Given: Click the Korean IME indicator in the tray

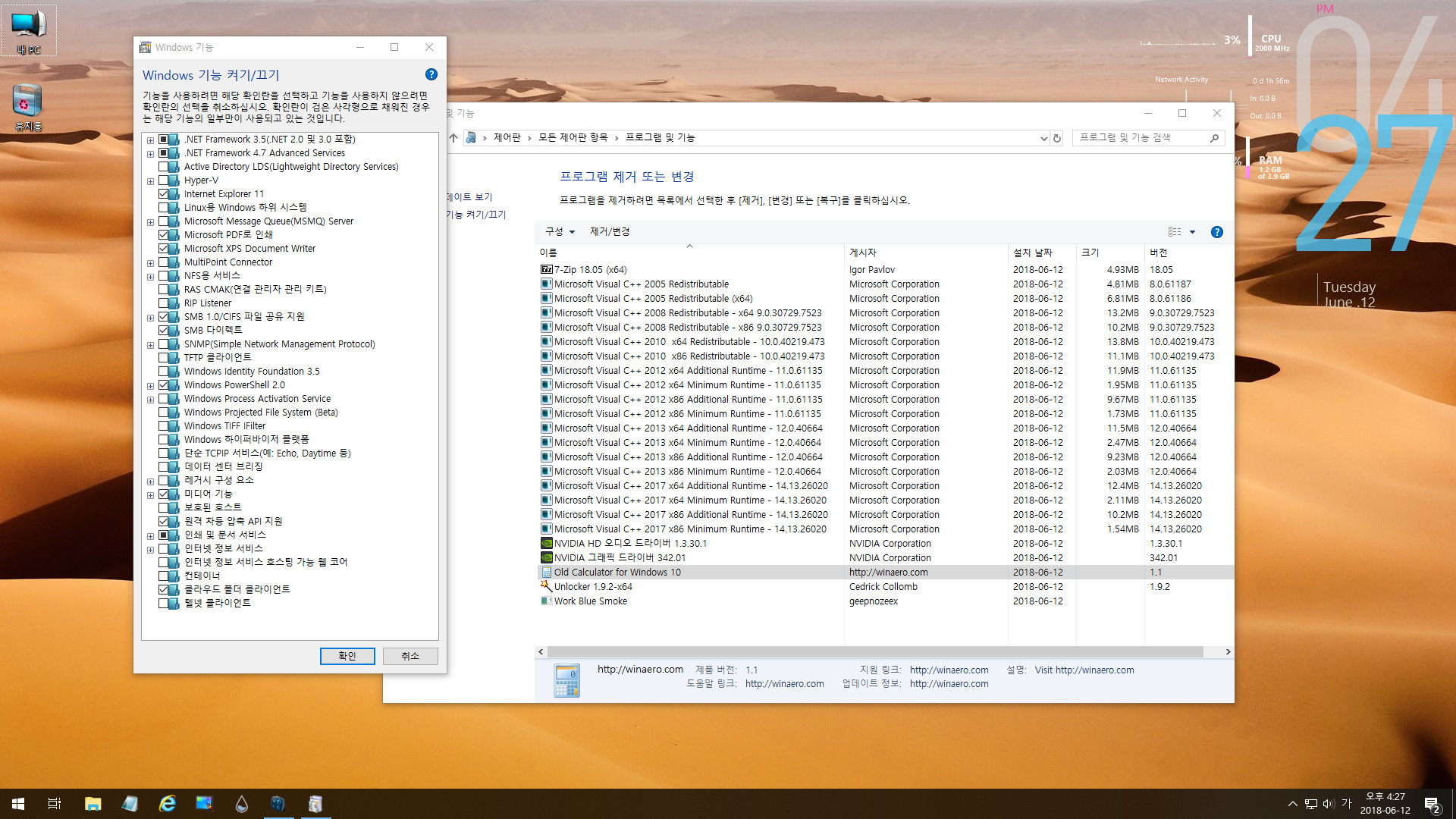Looking at the screenshot, I should click(x=1347, y=804).
